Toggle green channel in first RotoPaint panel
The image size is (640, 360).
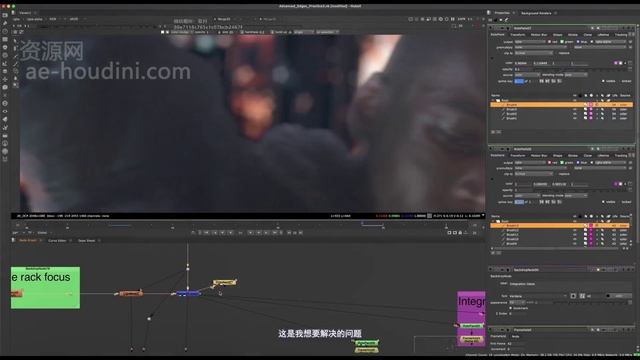tap(562, 42)
